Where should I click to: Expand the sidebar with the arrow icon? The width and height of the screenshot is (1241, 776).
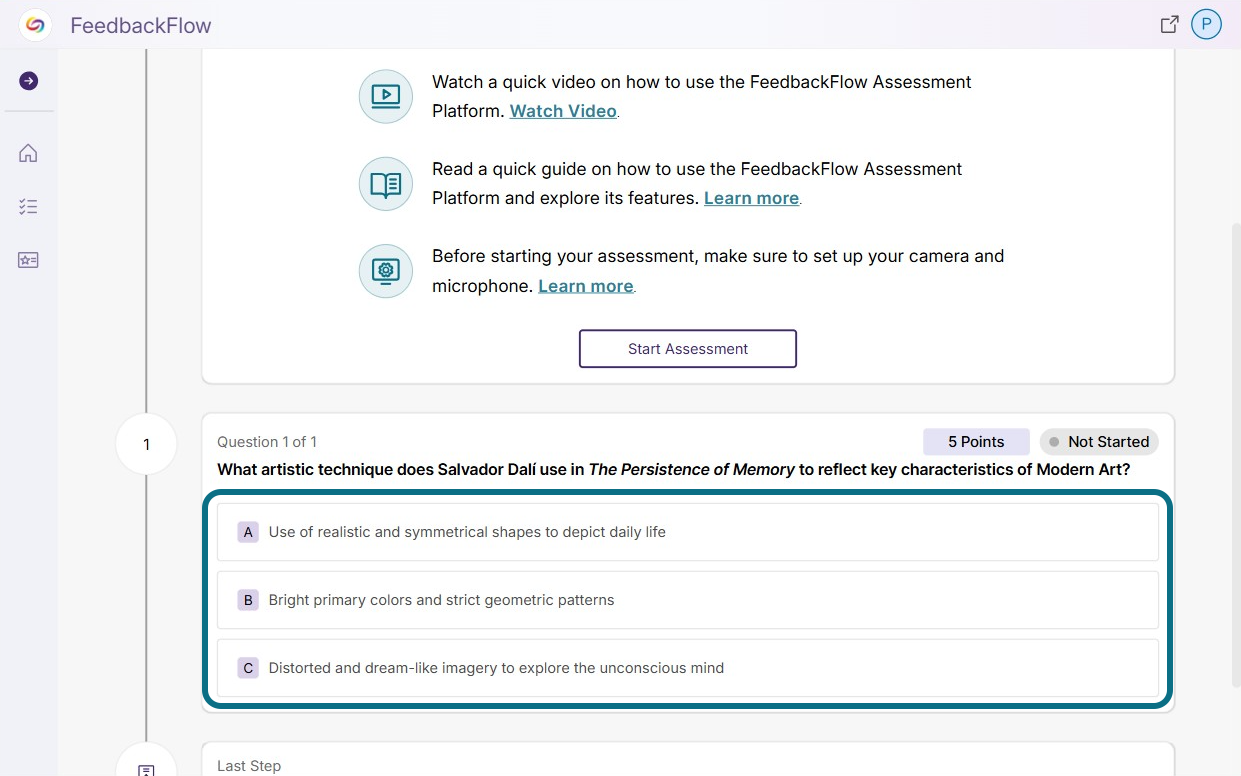28,81
